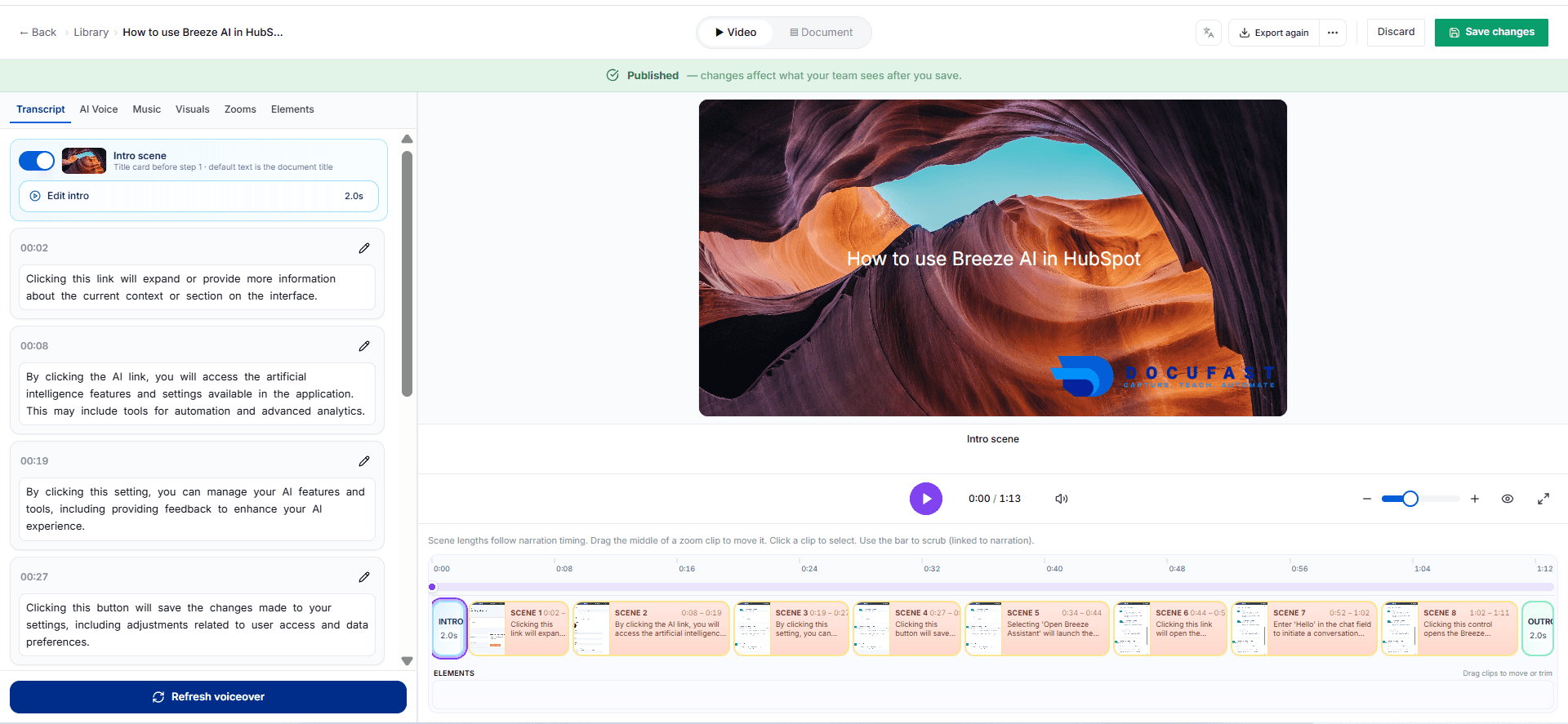Screen dimensions: 1568x724
Task: Click the translate language icon
Action: [1209, 33]
